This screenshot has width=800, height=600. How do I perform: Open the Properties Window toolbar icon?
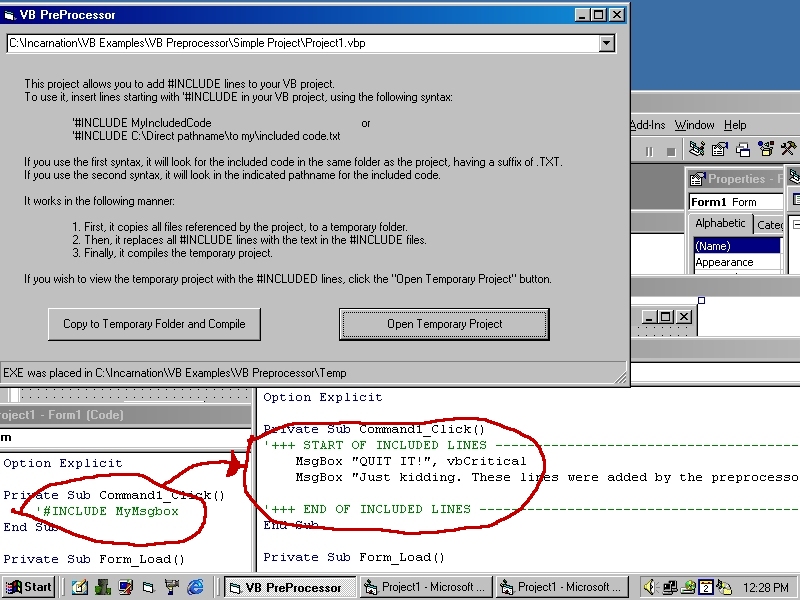719,150
